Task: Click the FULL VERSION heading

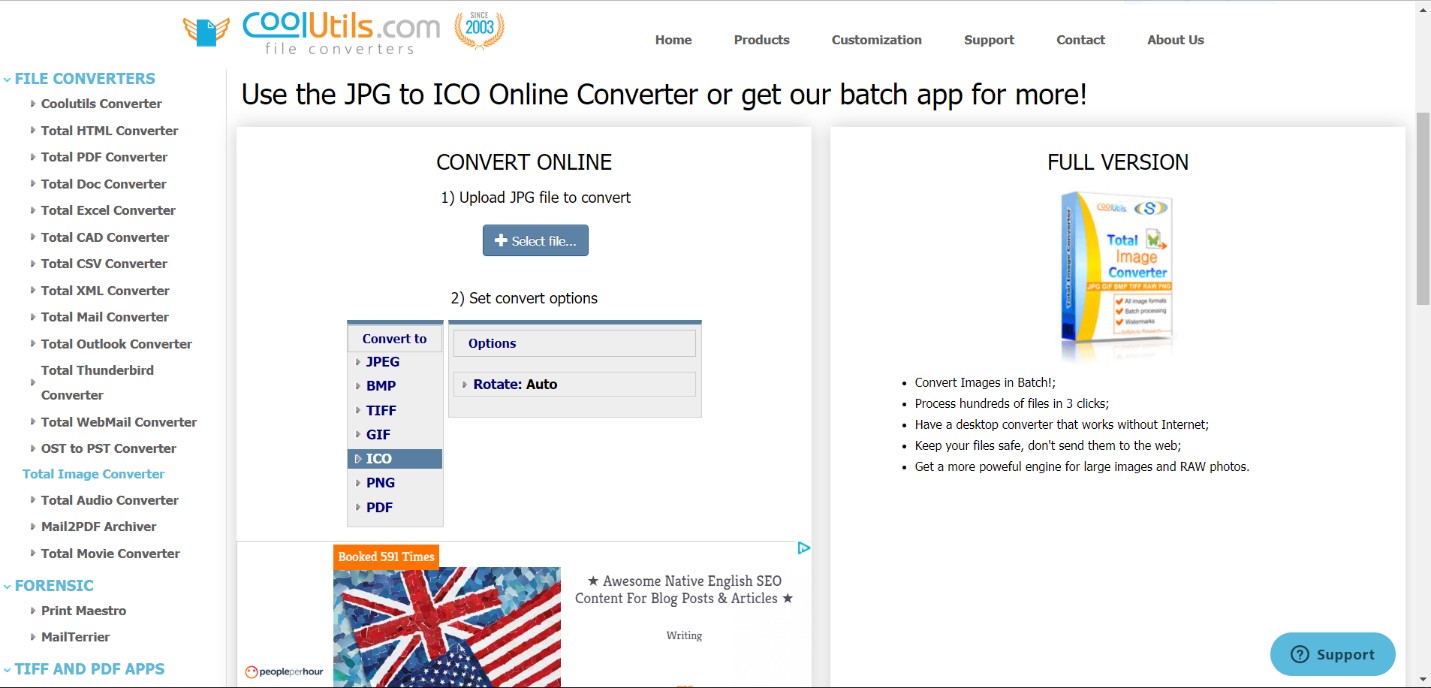Action: (1118, 162)
